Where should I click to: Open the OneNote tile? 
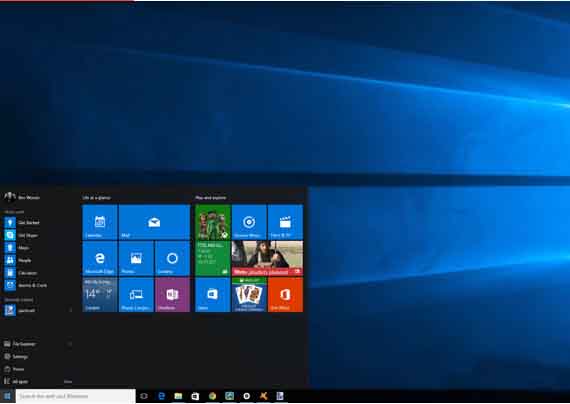[173, 295]
